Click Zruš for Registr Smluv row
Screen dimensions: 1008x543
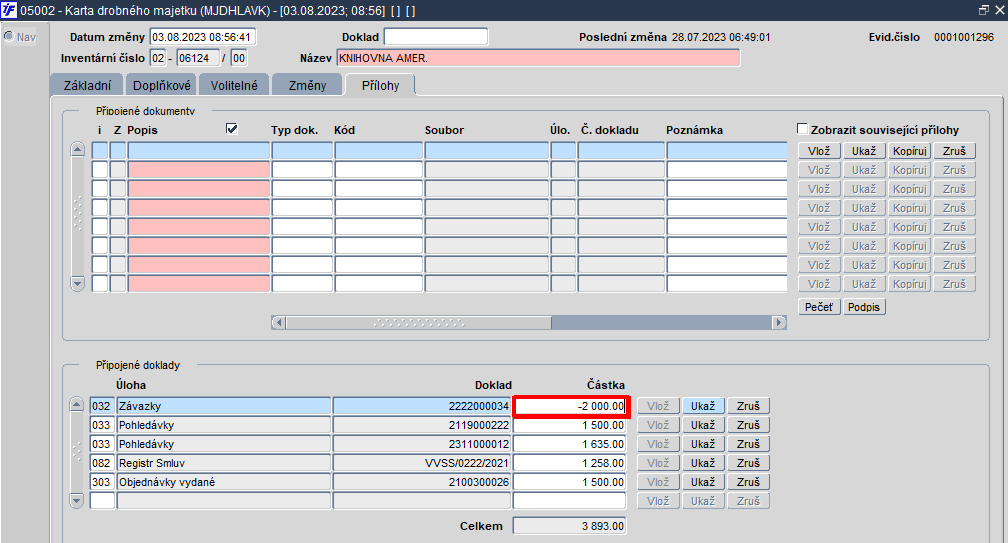click(748, 463)
